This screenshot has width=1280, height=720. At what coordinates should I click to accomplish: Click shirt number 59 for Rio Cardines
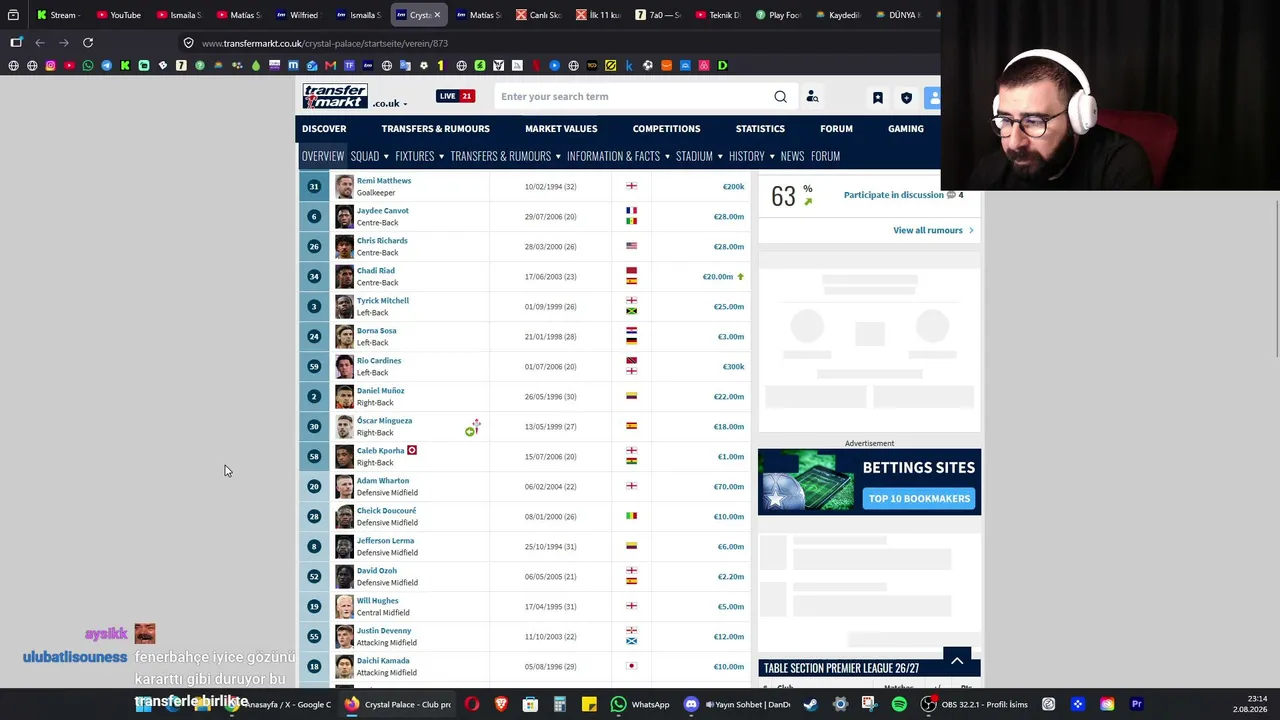(314, 367)
